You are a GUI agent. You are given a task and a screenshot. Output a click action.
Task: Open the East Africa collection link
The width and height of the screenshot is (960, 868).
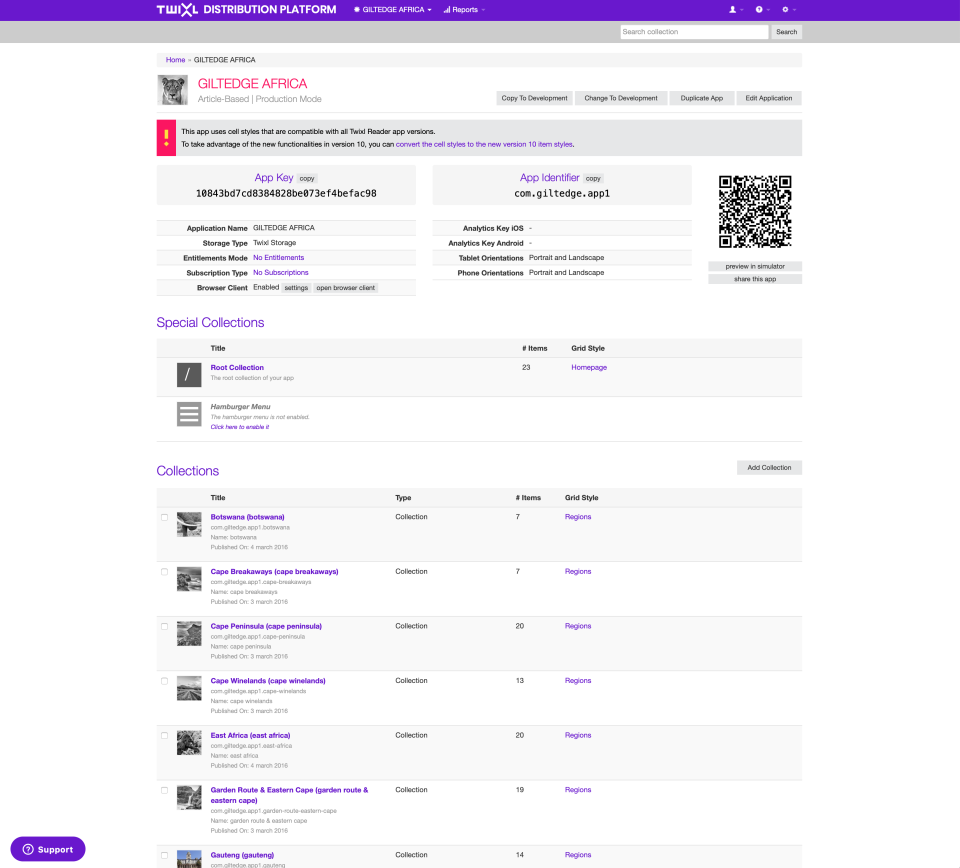250,736
